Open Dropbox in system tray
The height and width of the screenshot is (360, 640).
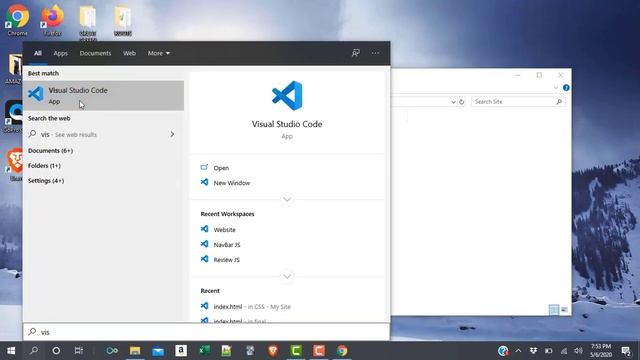point(533,351)
